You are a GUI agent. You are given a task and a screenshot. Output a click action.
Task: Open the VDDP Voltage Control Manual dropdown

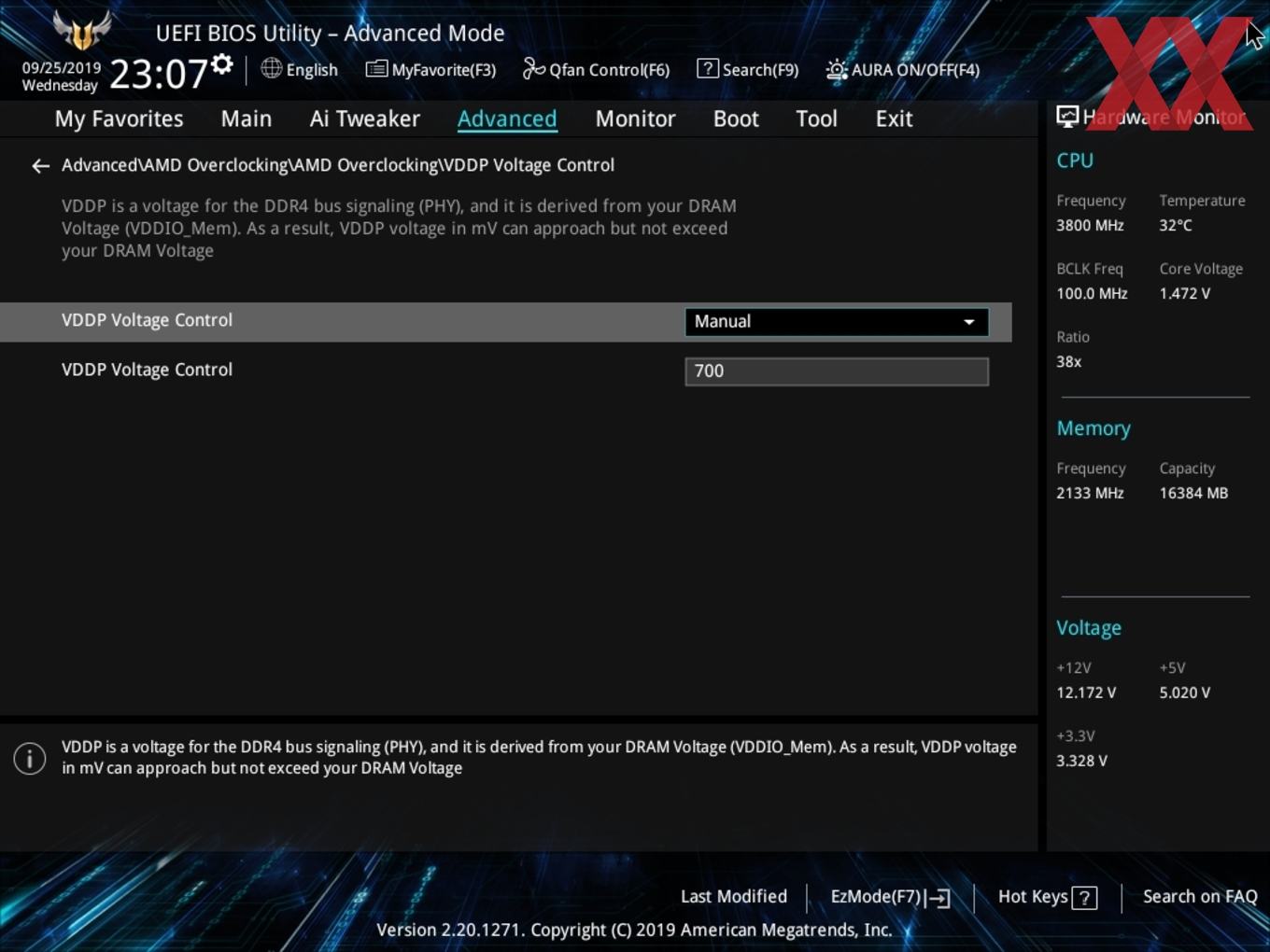pyautogui.click(x=836, y=321)
